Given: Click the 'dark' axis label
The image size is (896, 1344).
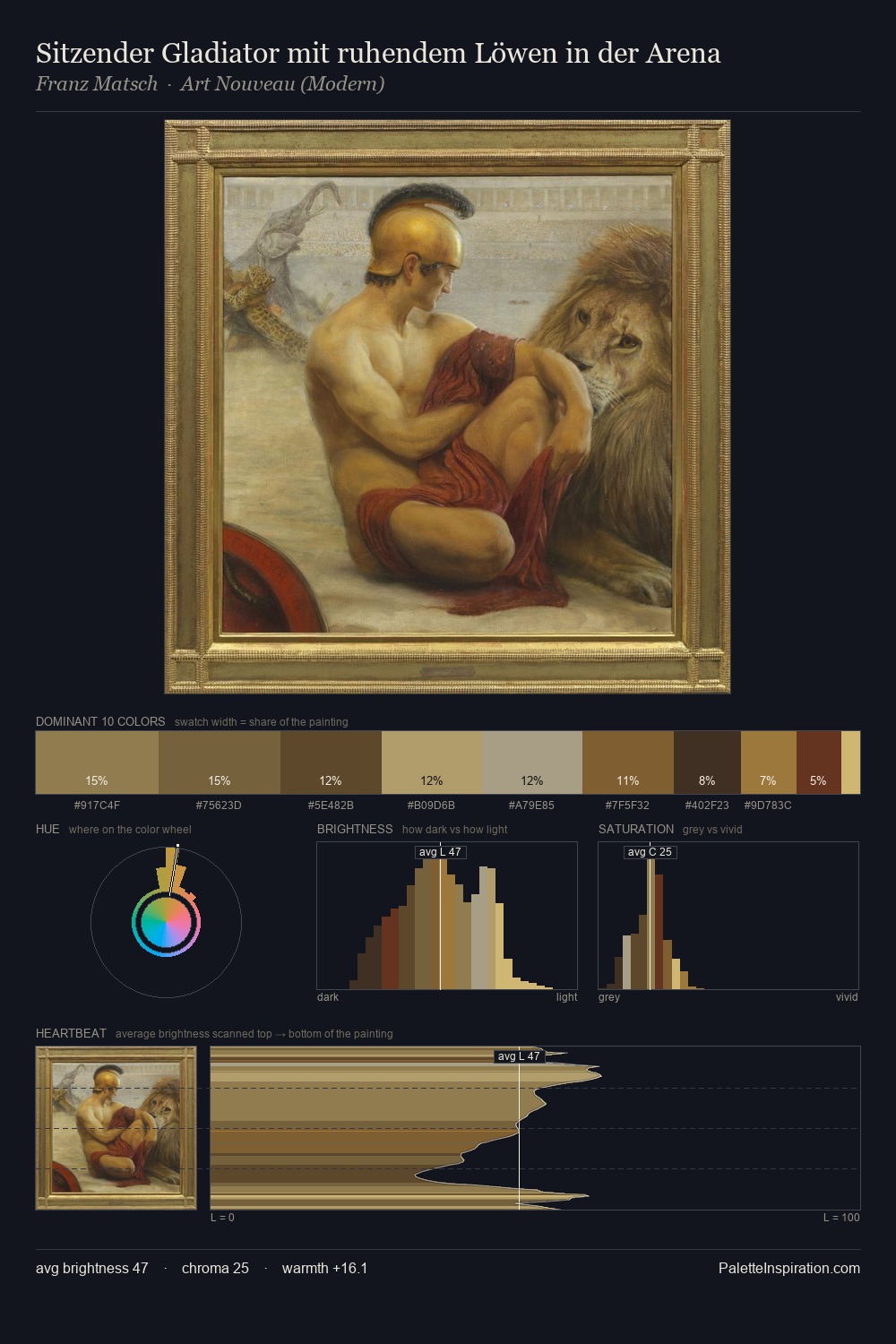Looking at the screenshot, I should (328, 996).
